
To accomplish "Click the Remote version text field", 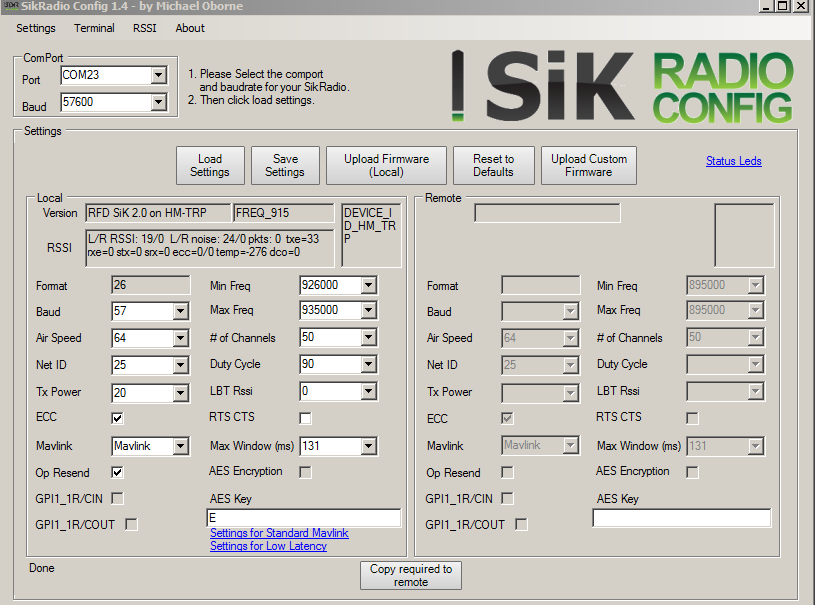I will [547, 213].
